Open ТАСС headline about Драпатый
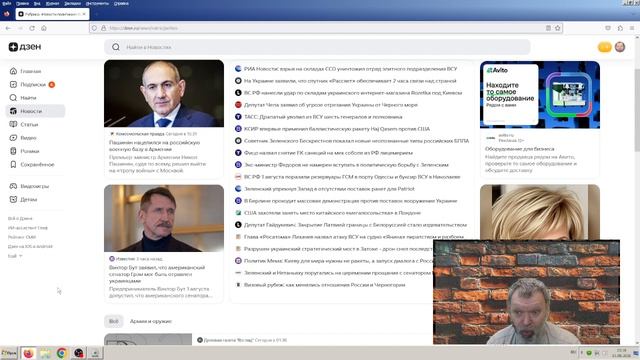640x360 pixels. [323, 117]
